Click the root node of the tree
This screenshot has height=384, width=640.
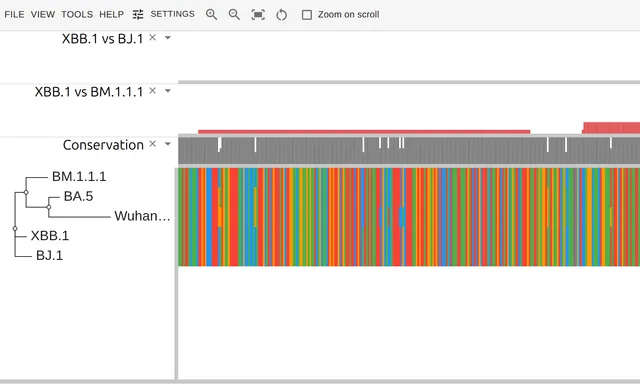pyautogui.click(x=15, y=229)
